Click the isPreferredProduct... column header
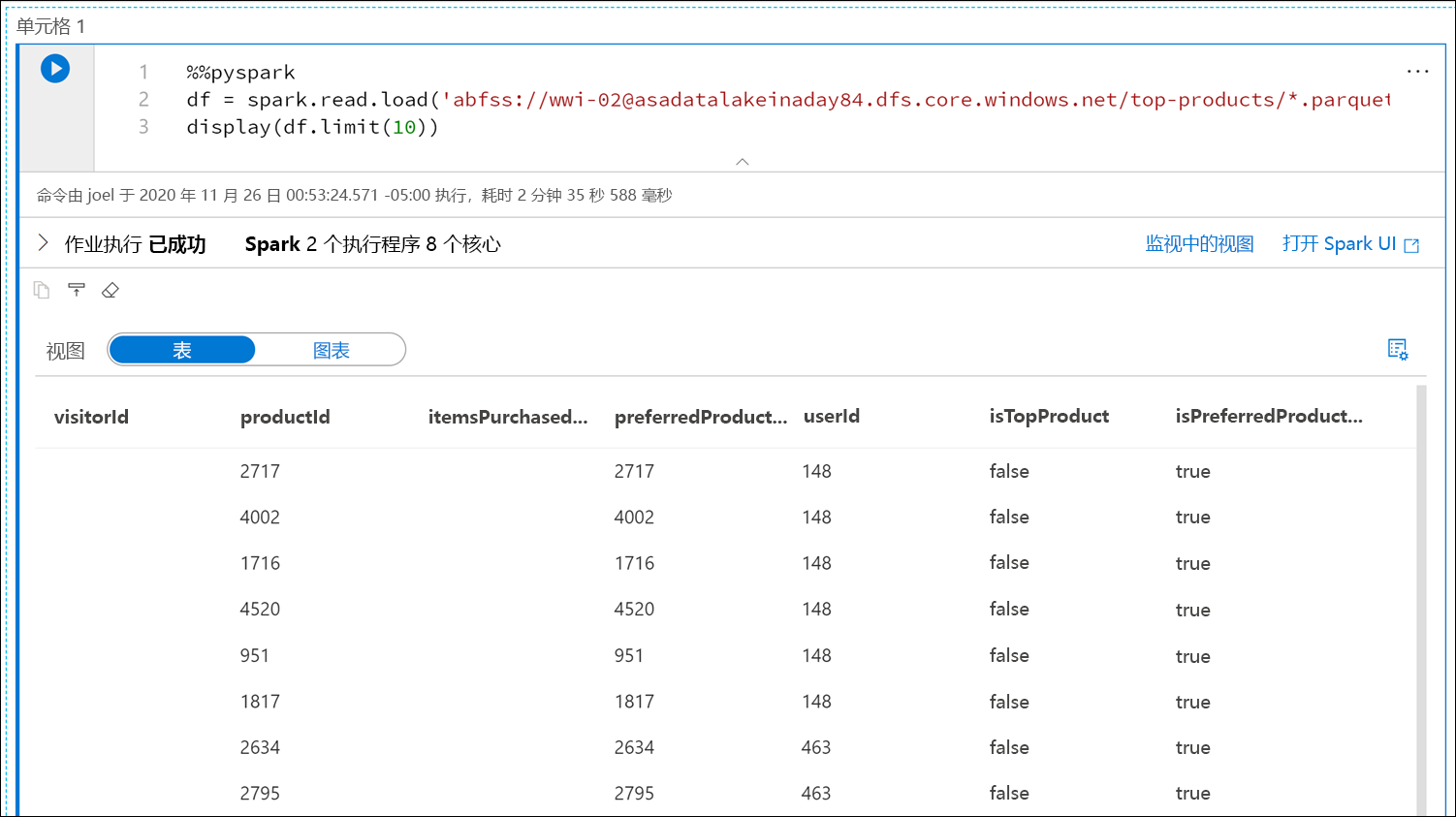 tap(1269, 417)
